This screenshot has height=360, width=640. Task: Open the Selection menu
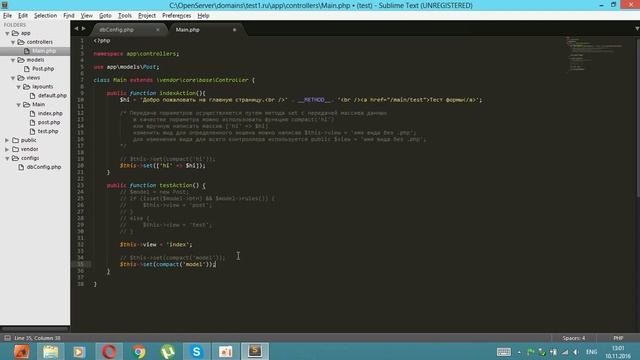pos(45,16)
